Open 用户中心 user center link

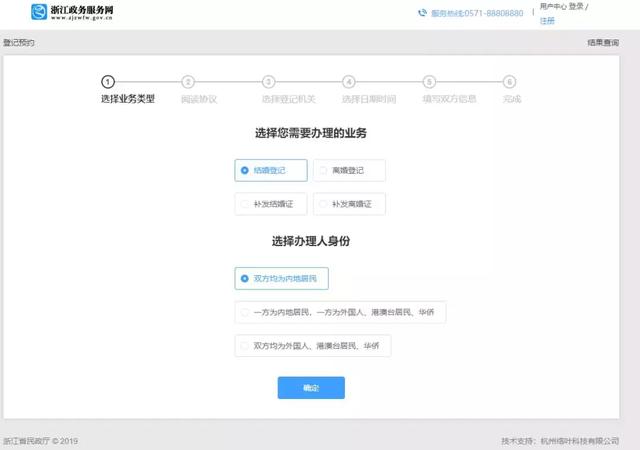pyautogui.click(x=553, y=6)
